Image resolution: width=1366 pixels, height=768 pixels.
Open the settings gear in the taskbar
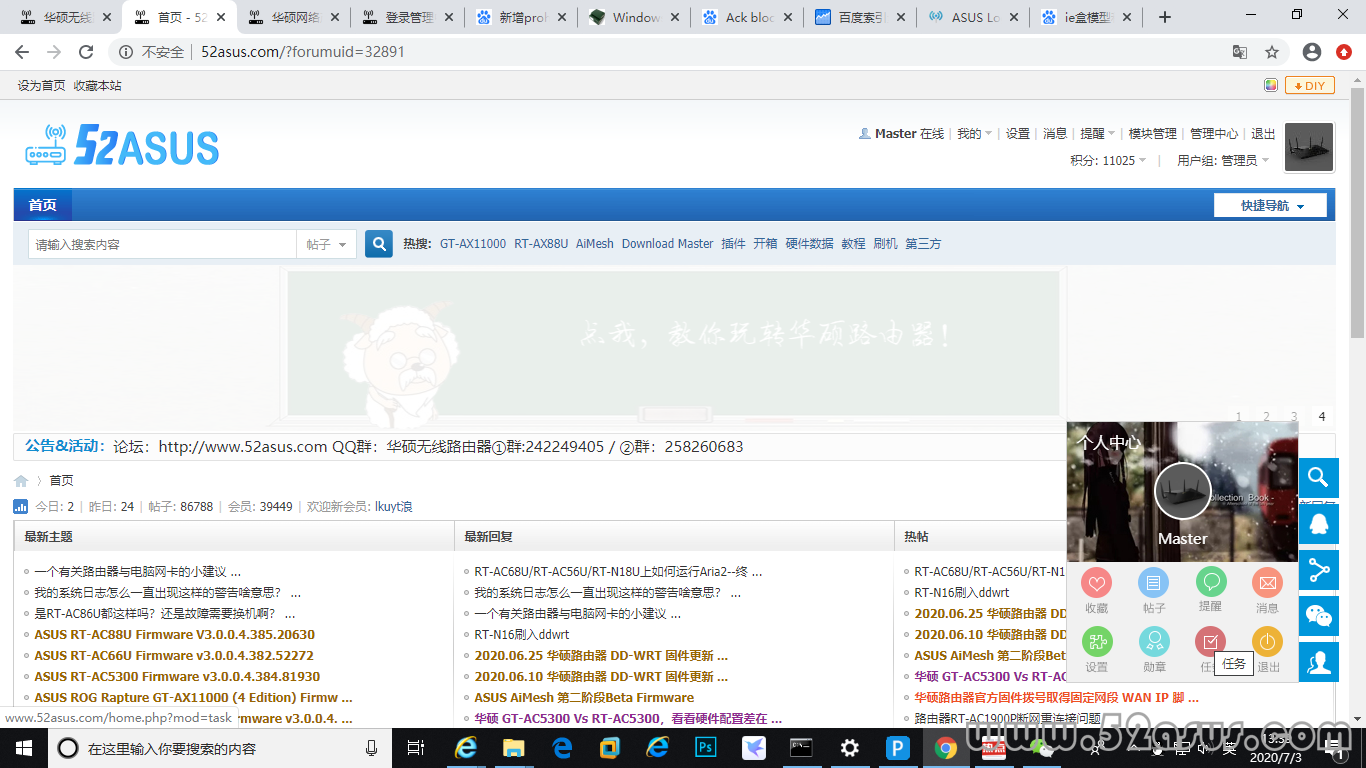(x=850, y=748)
